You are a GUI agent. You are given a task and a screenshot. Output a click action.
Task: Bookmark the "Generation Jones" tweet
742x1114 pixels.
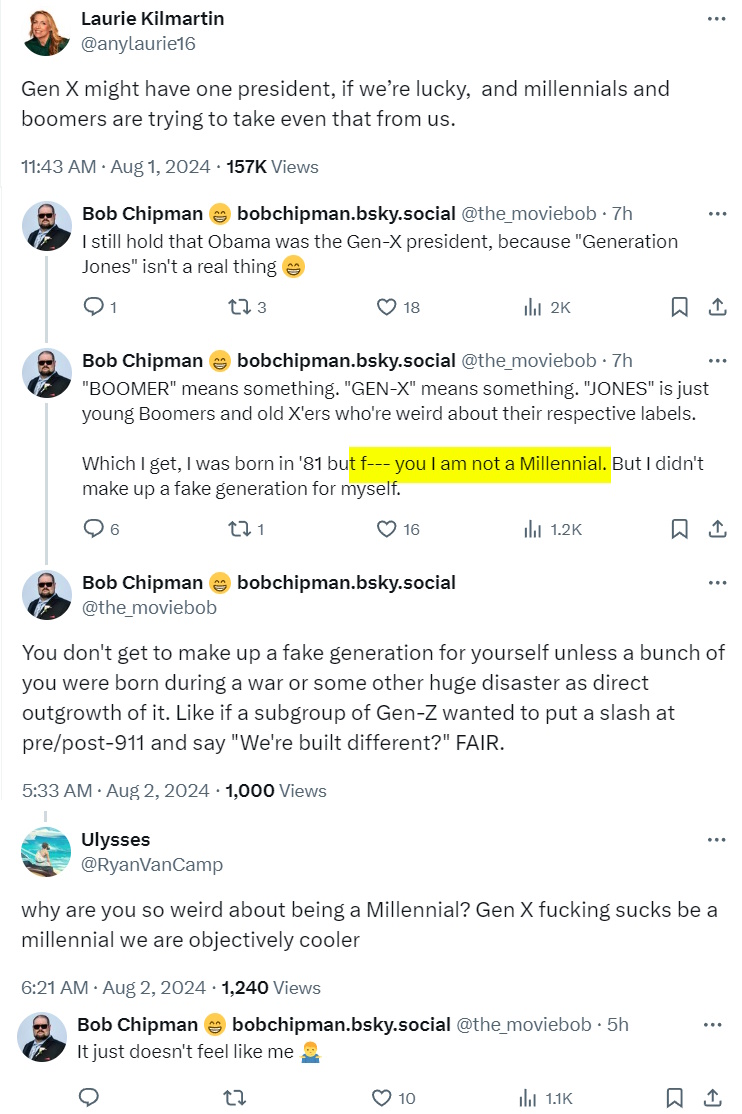(x=679, y=308)
